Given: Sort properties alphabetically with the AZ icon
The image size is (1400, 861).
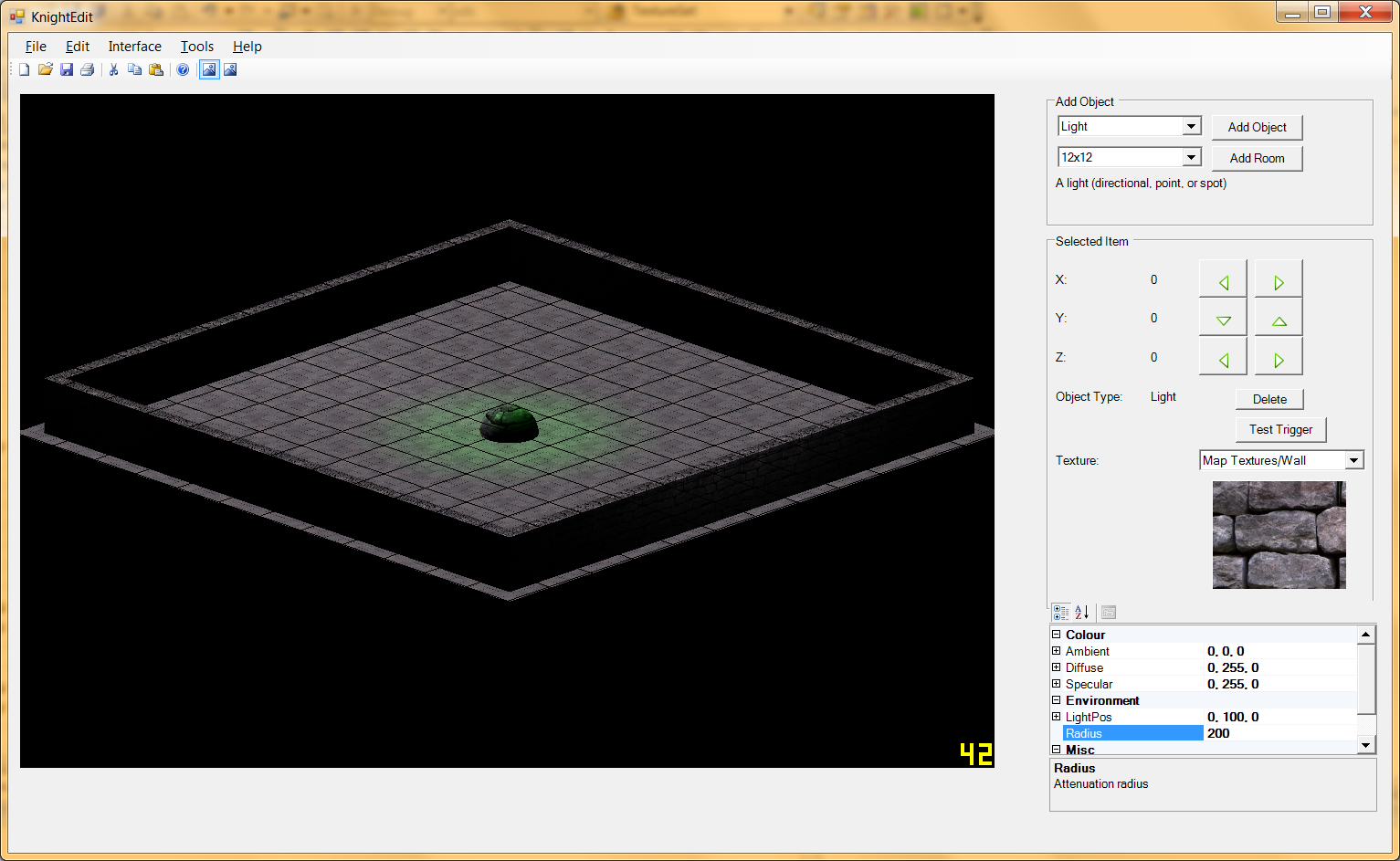Looking at the screenshot, I should point(1080,612).
